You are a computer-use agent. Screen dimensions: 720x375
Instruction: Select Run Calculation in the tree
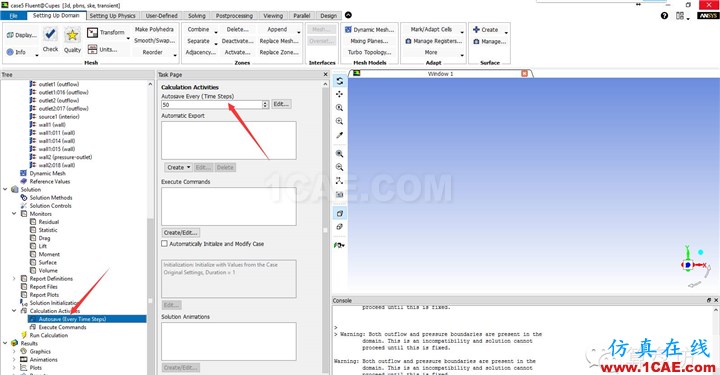(49, 336)
